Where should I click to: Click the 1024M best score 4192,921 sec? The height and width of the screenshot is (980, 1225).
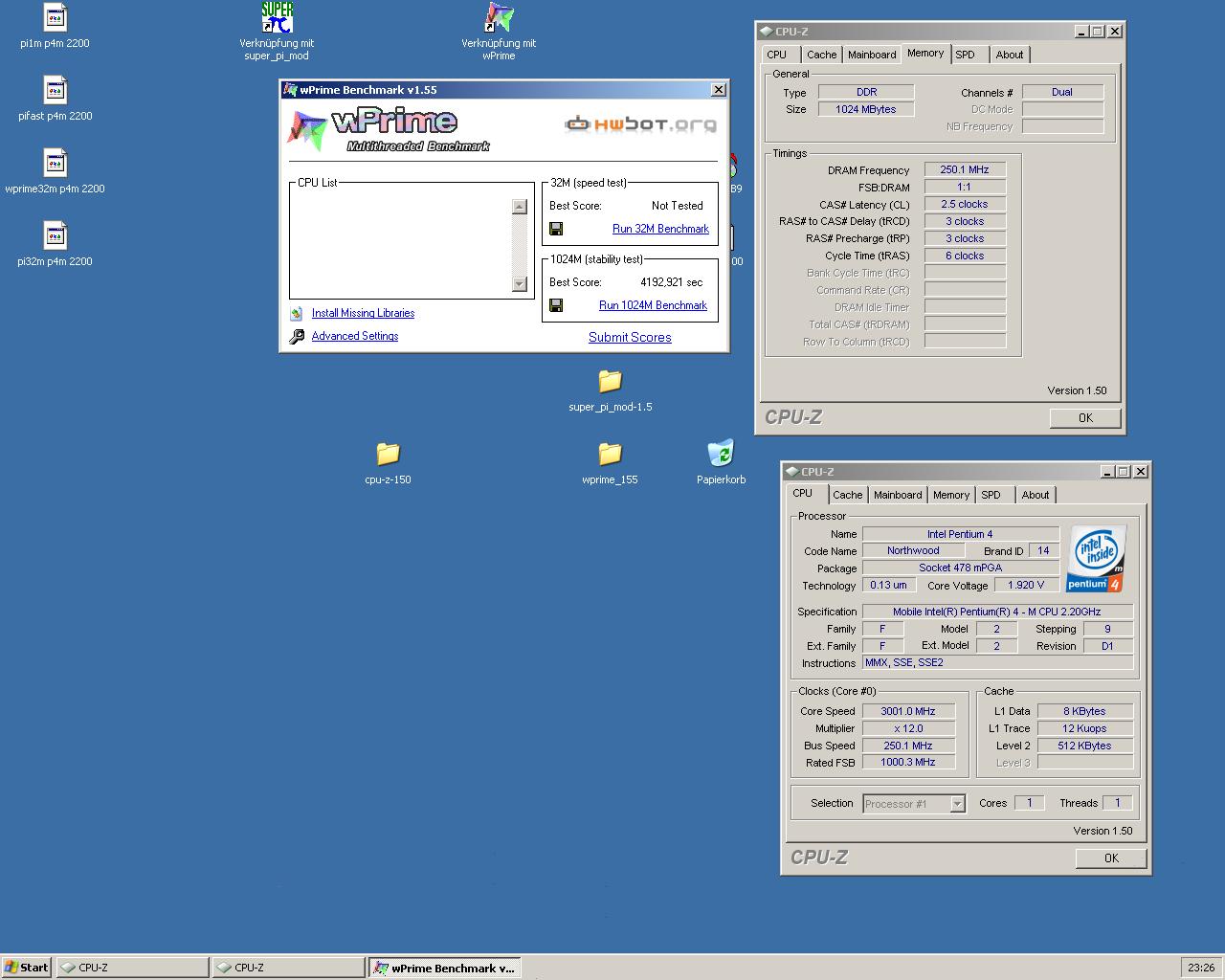671,282
